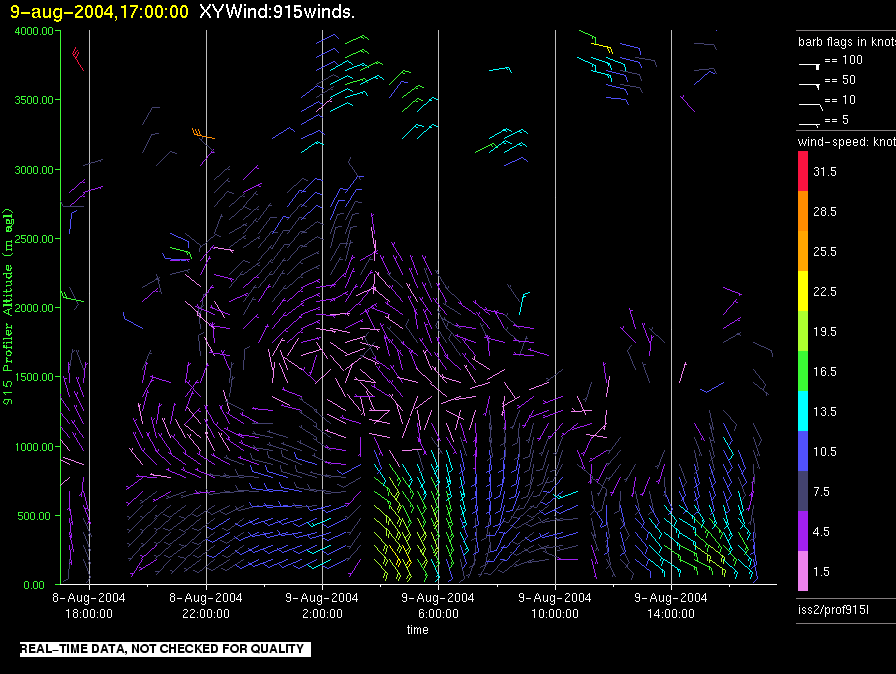This screenshot has width=896, height=674.
Task: Click the dark orange 28.5 knots swatch
Action: coord(803,211)
